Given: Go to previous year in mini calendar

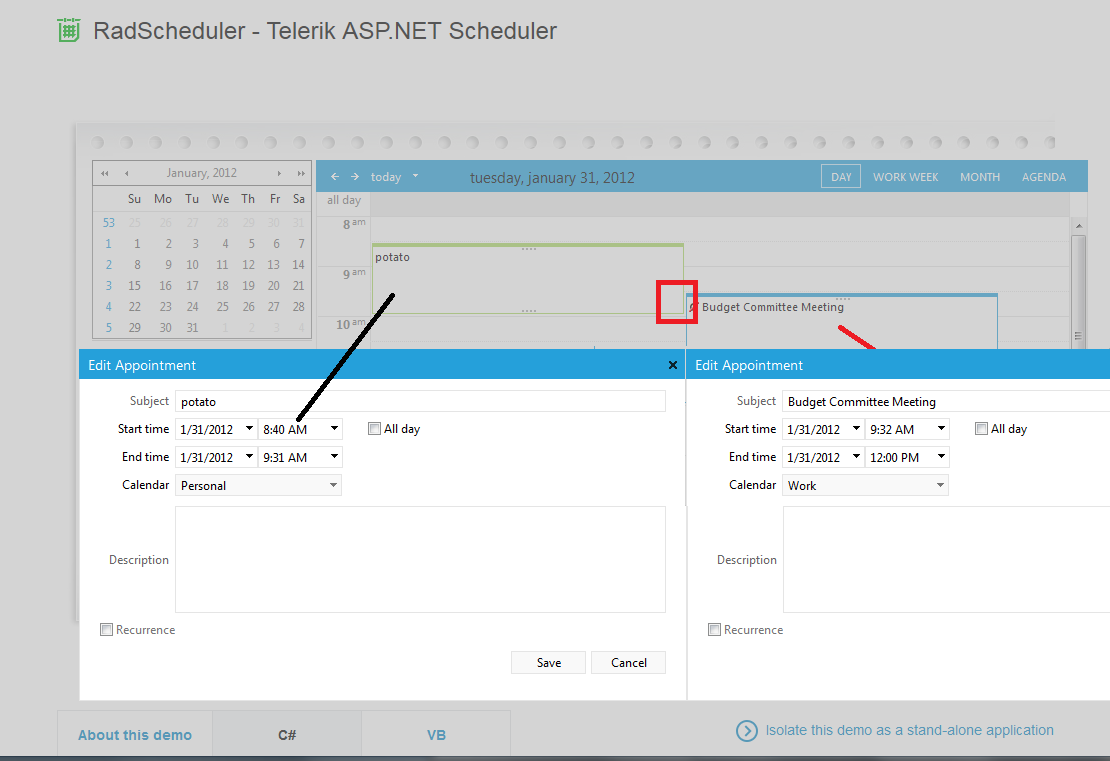Looking at the screenshot, I should click(x=105, y=173).
